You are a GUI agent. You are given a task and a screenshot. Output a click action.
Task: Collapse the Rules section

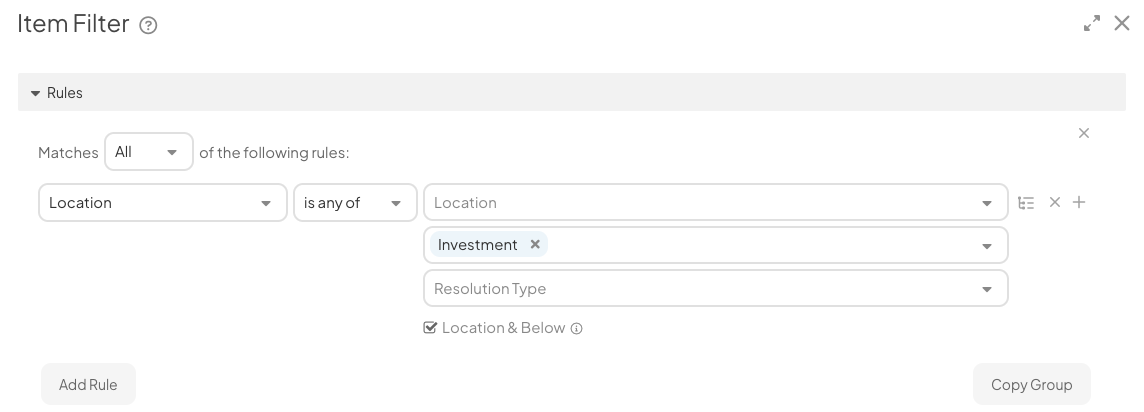35,93
